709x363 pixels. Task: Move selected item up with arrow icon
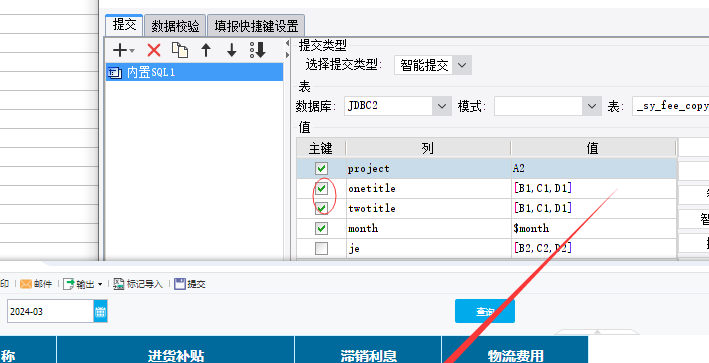pyautogui.click(x=206, y=50)
